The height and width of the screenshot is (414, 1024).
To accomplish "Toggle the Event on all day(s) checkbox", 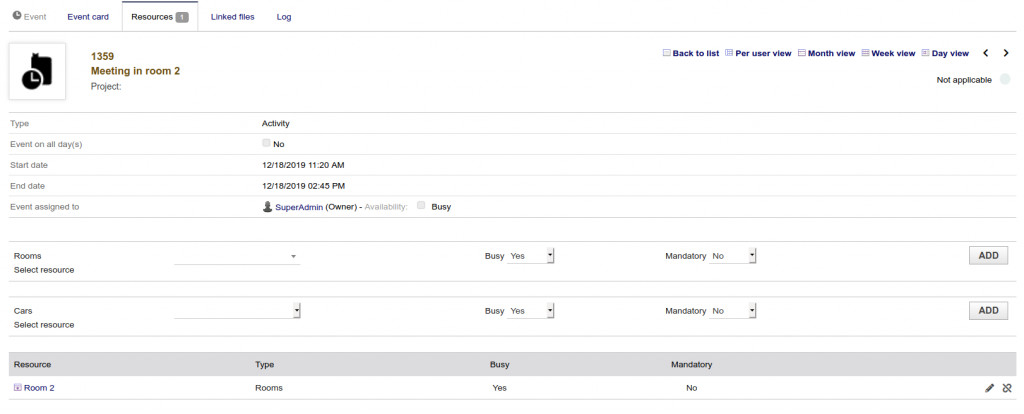I will coord(267,143).
